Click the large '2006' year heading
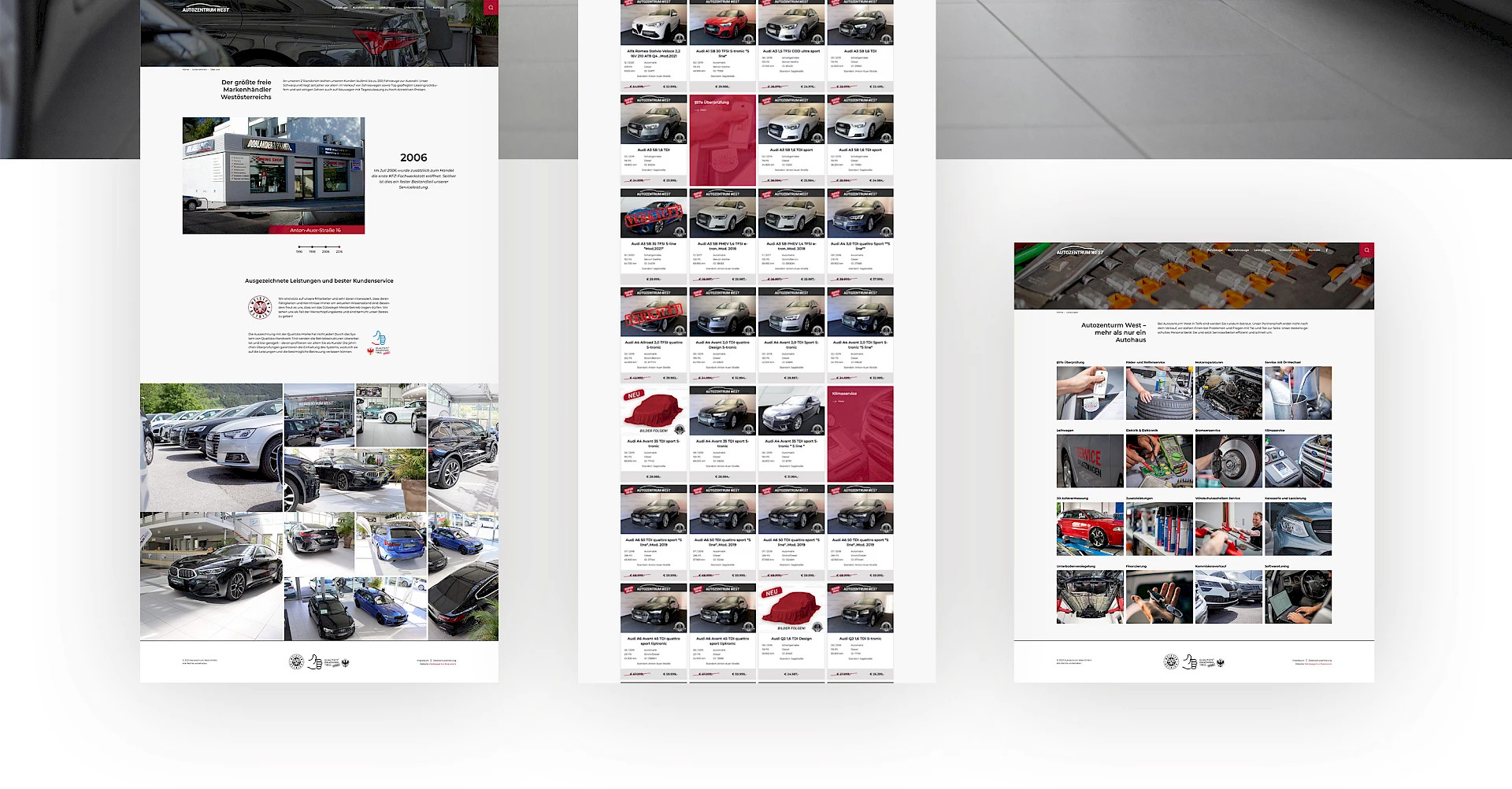 point(413,157)
